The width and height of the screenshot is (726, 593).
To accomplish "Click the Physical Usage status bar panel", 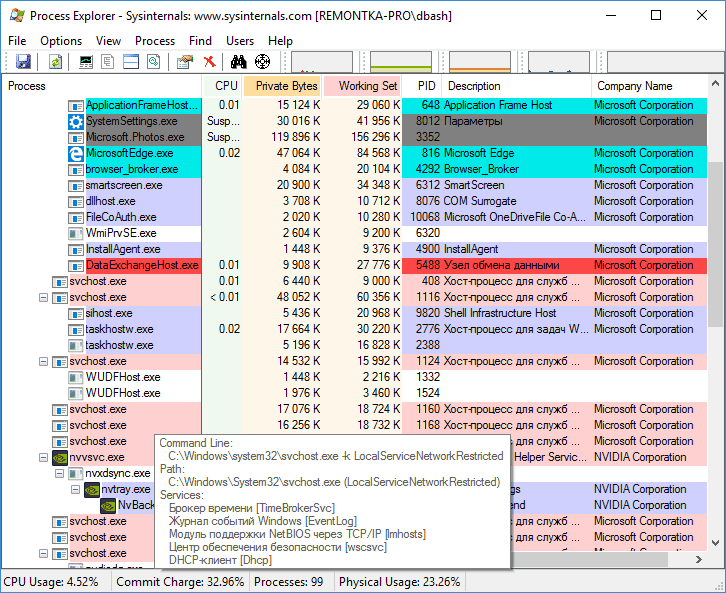I will [x=400, y=582].
